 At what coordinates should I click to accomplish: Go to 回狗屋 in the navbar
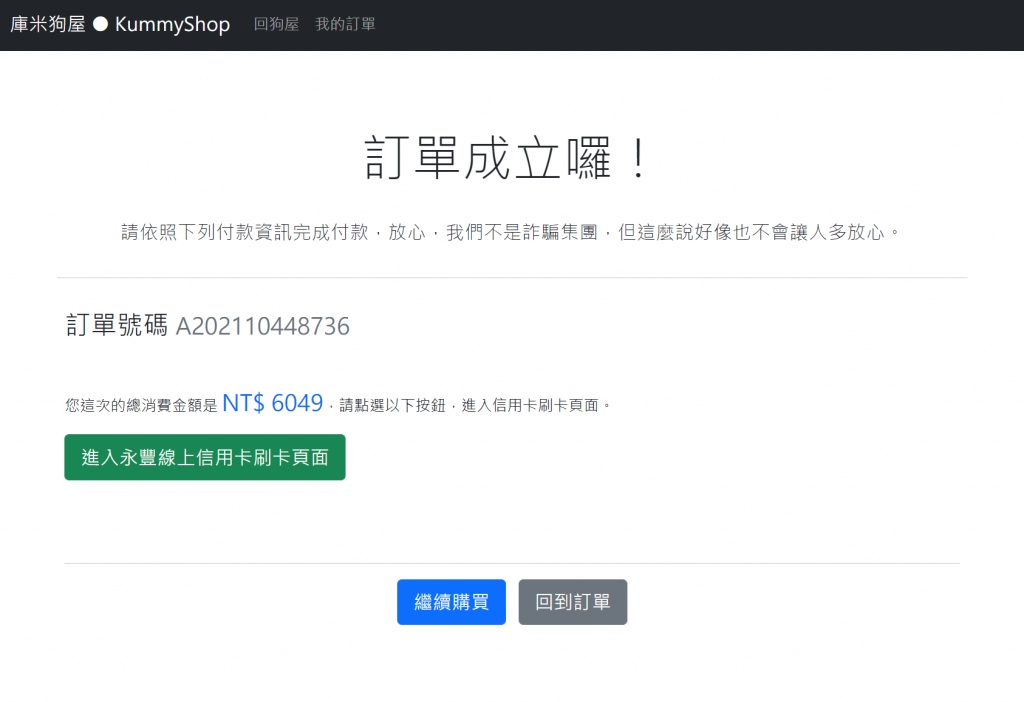click(276, 24)
